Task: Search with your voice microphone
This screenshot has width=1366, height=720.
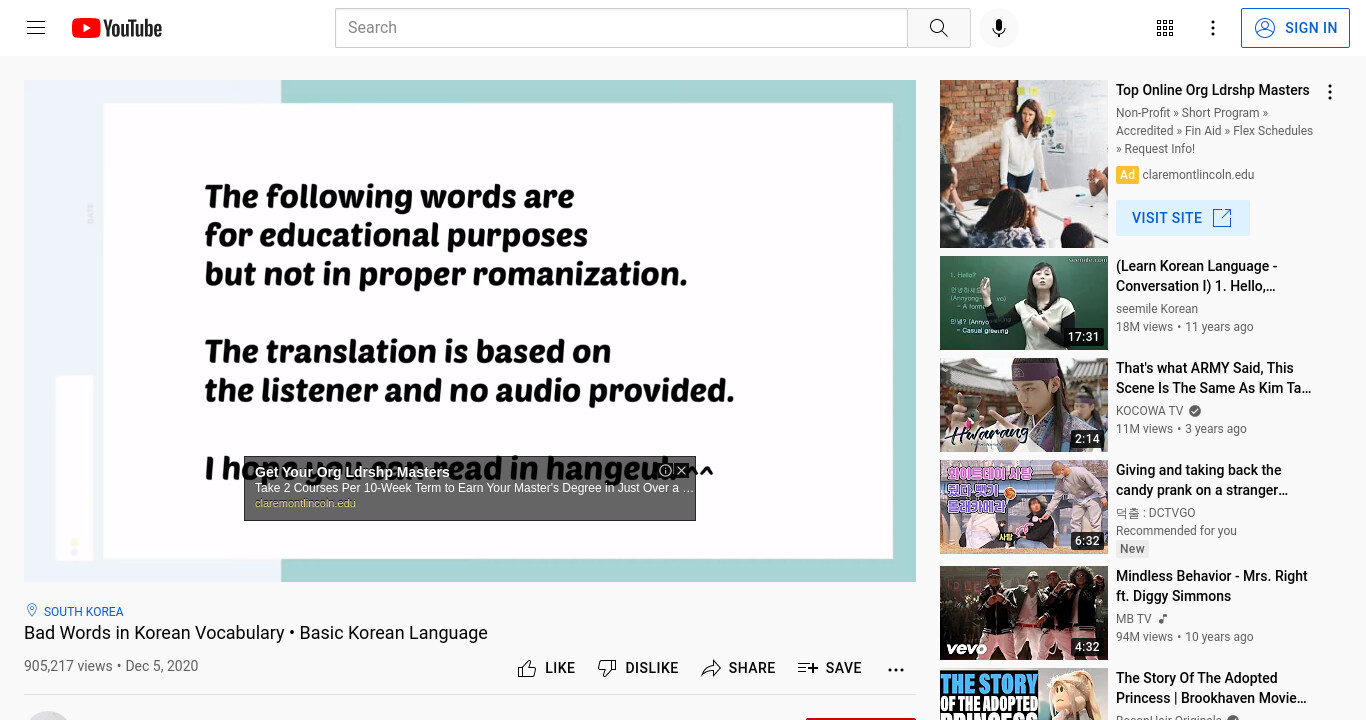Action: coord(998,28)
